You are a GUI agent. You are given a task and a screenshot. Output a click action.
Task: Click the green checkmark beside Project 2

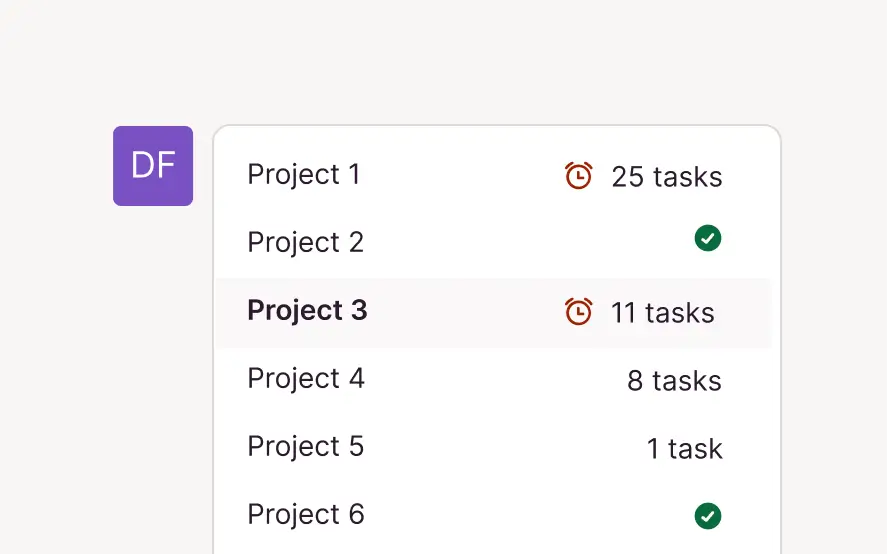pos(708,239)
